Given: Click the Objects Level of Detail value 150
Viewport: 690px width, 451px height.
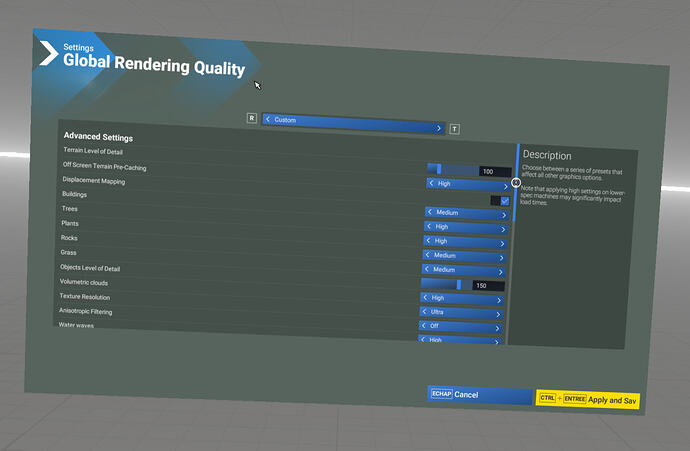Looking at the screenshot, I should [x=488, y=286].
